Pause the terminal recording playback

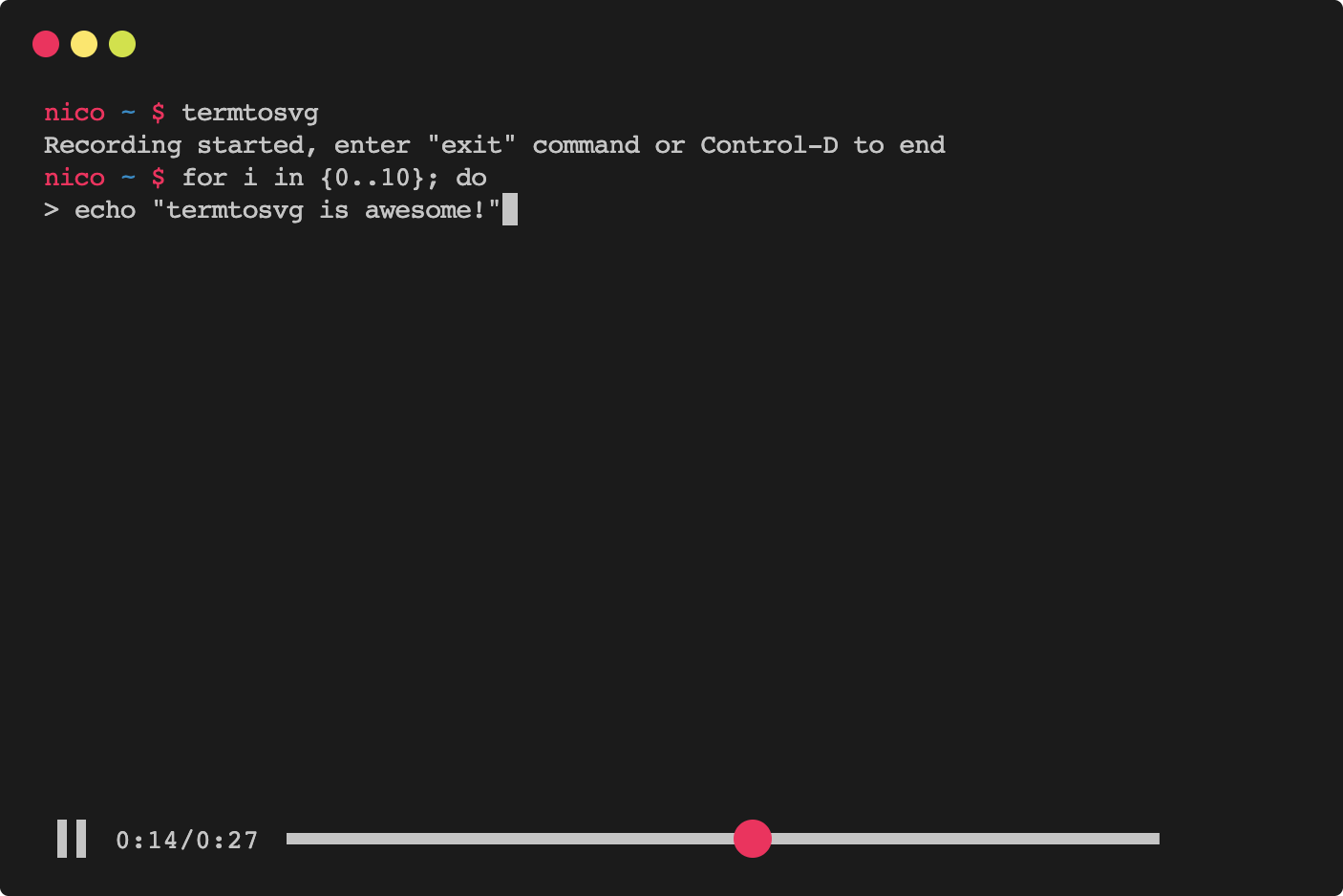(72, 839)
